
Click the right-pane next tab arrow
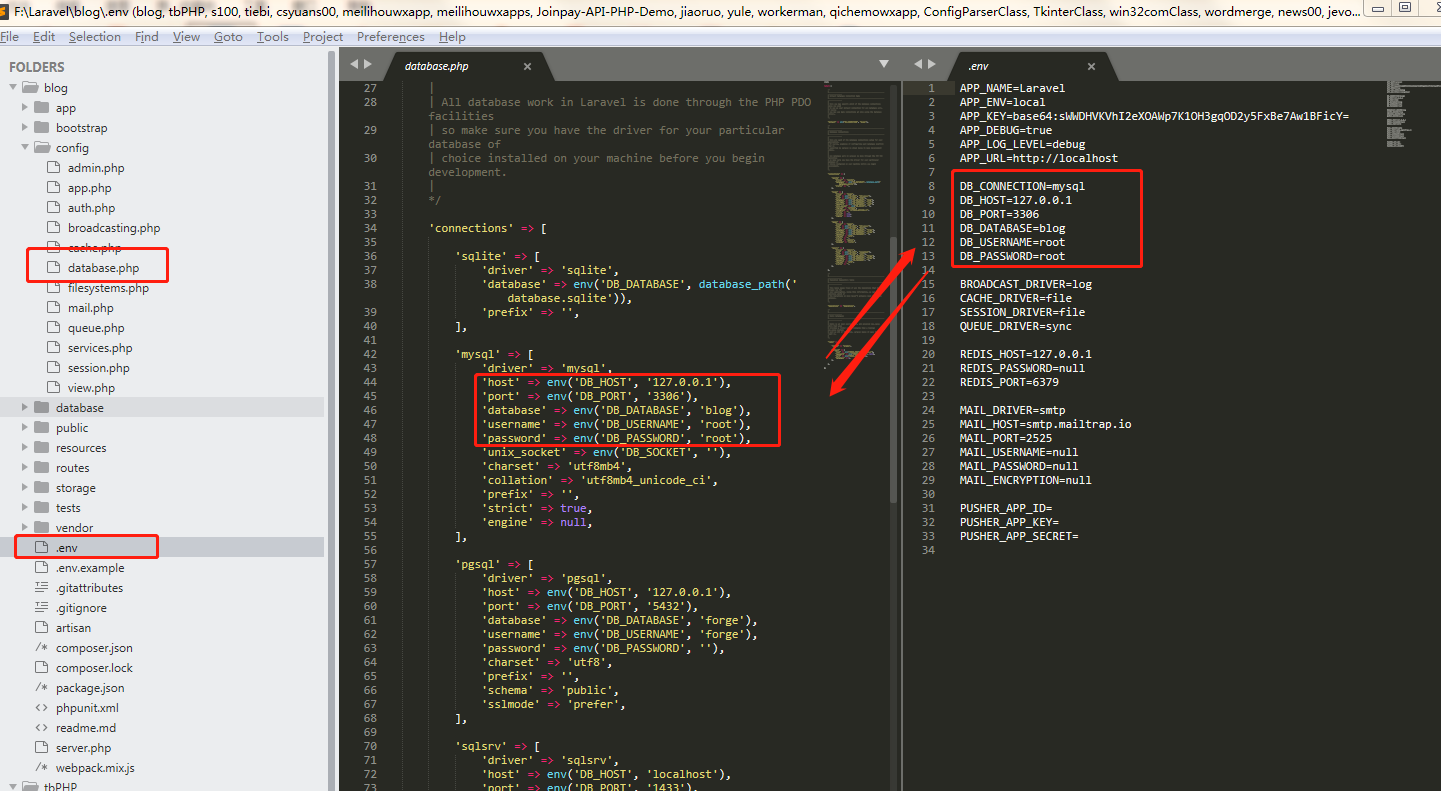(933, 64)
